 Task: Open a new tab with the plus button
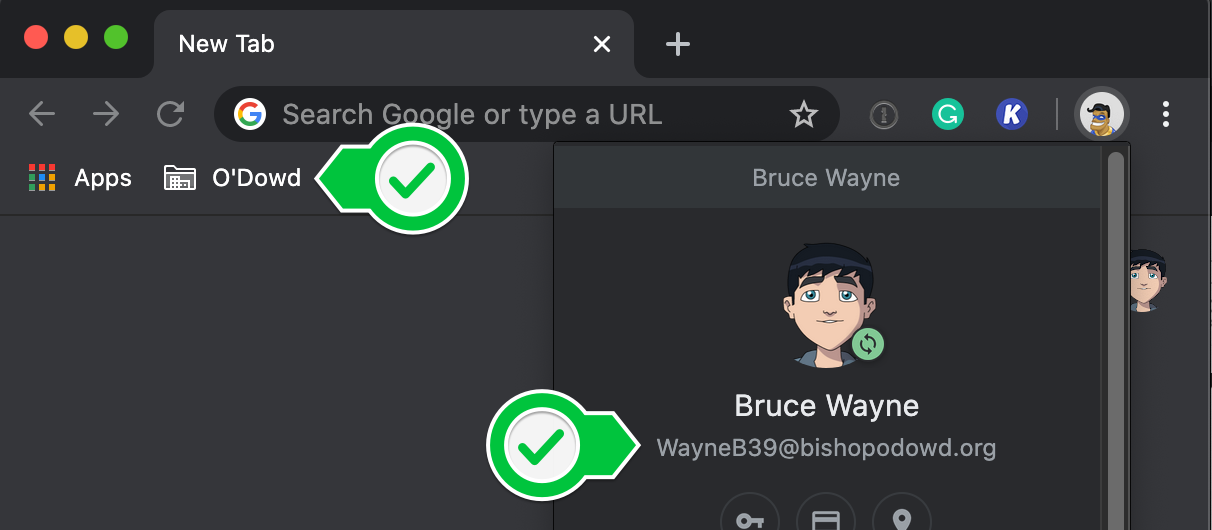pyautogui.click(x=678, y=44)
